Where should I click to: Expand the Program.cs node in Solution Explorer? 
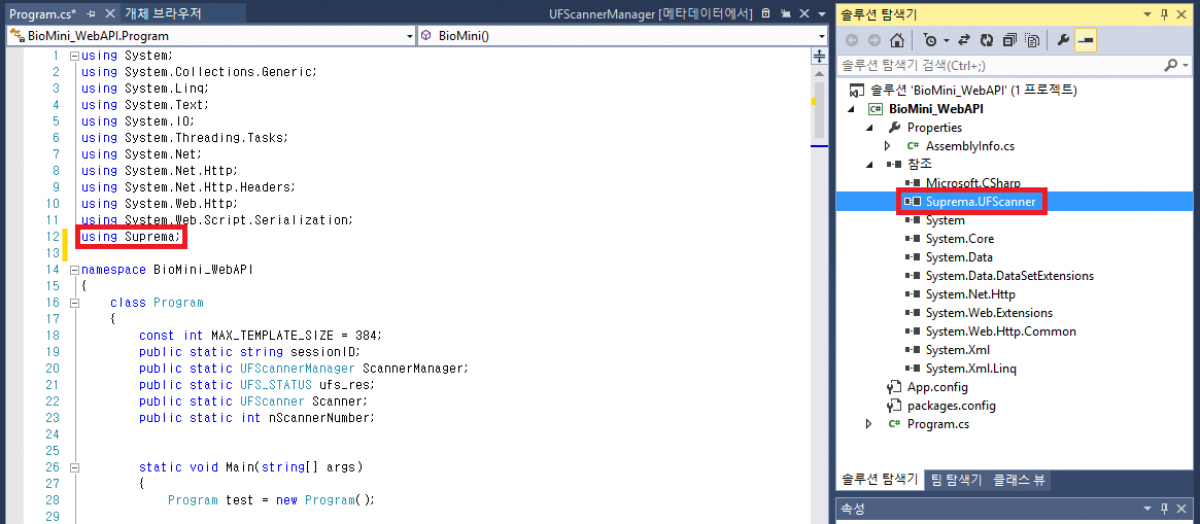(869, 424)
